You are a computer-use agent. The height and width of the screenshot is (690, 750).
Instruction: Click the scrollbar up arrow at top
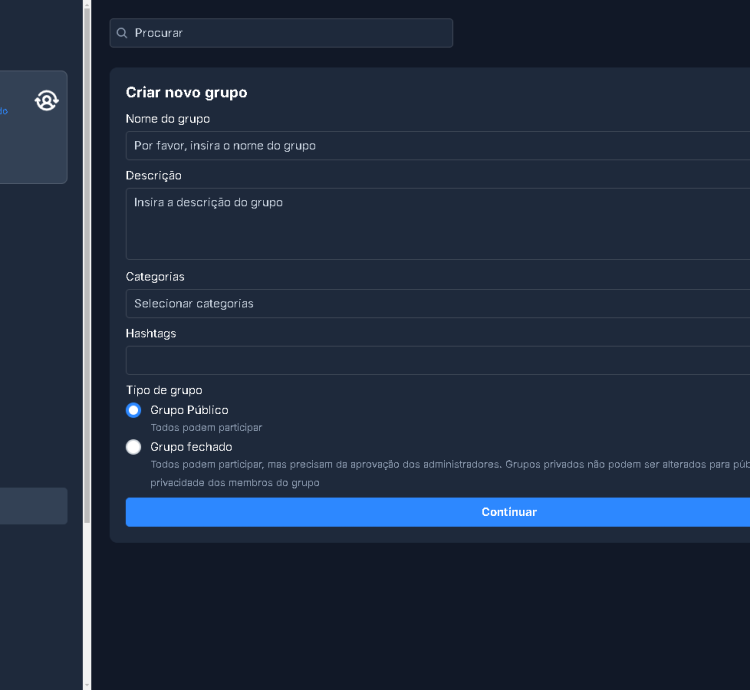pyautogui.click(x=87, y=5)
